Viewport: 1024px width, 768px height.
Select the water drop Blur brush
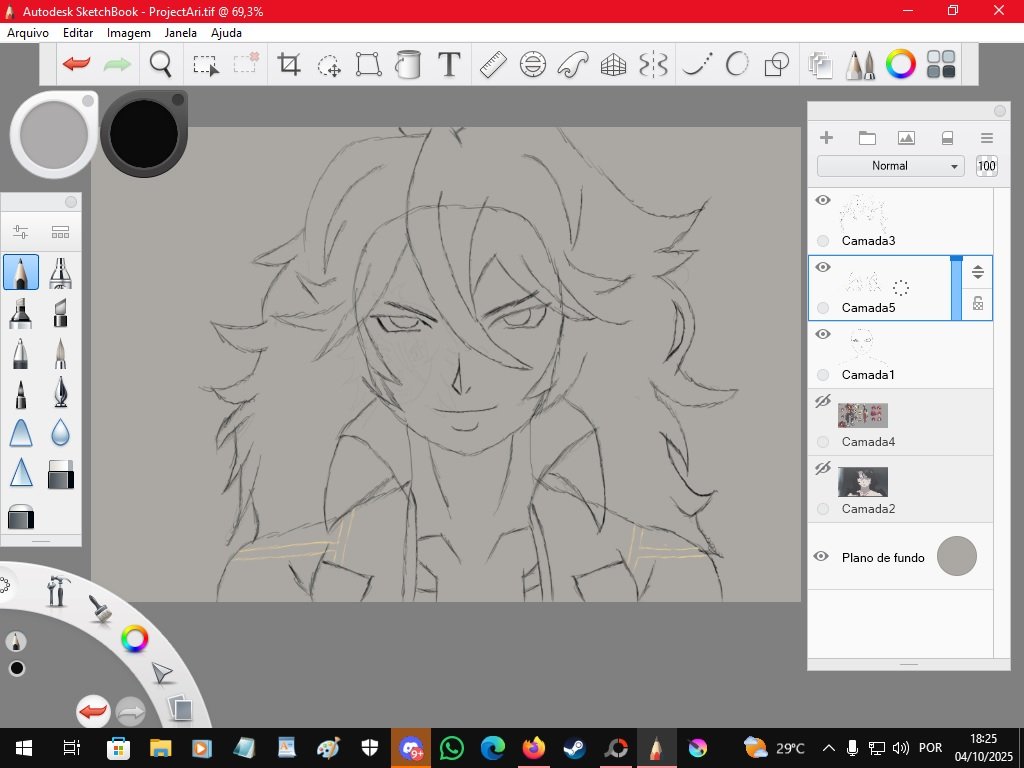click(60, 432)
